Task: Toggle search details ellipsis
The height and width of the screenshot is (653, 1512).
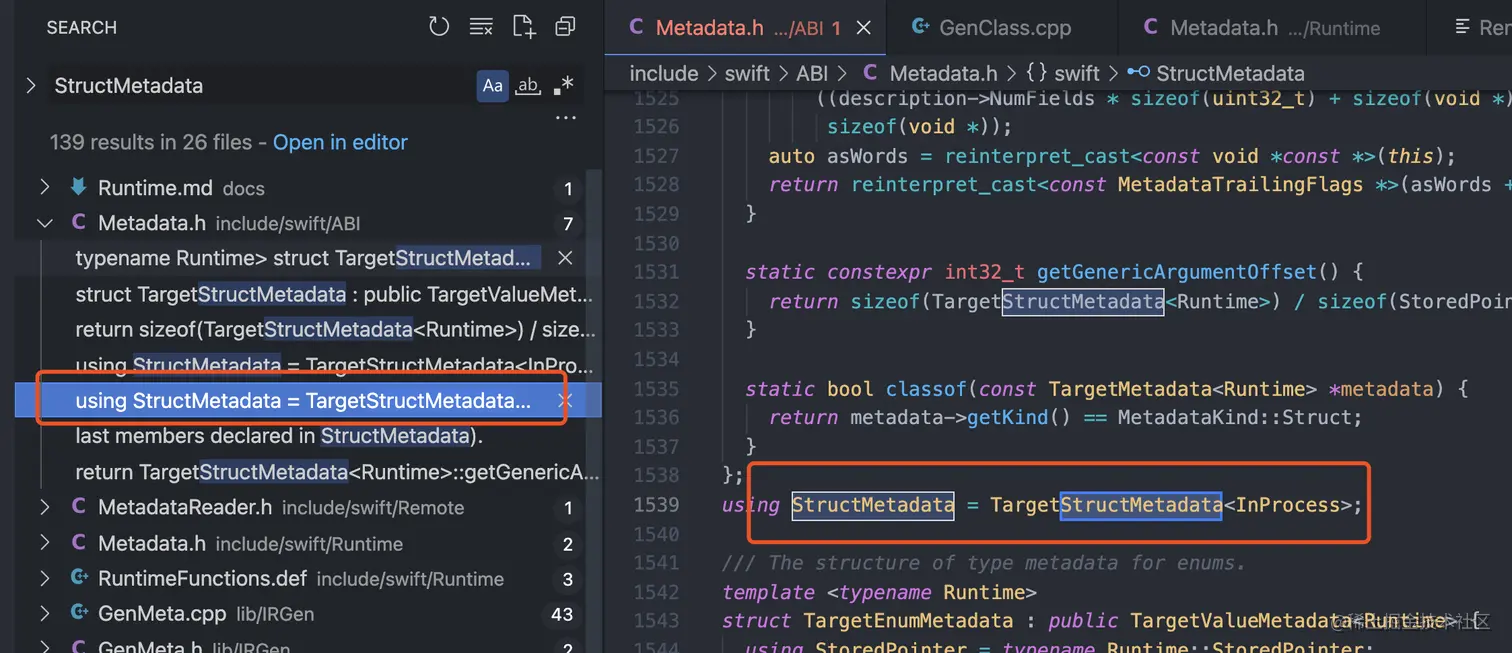Action: (x=566, y=118)
